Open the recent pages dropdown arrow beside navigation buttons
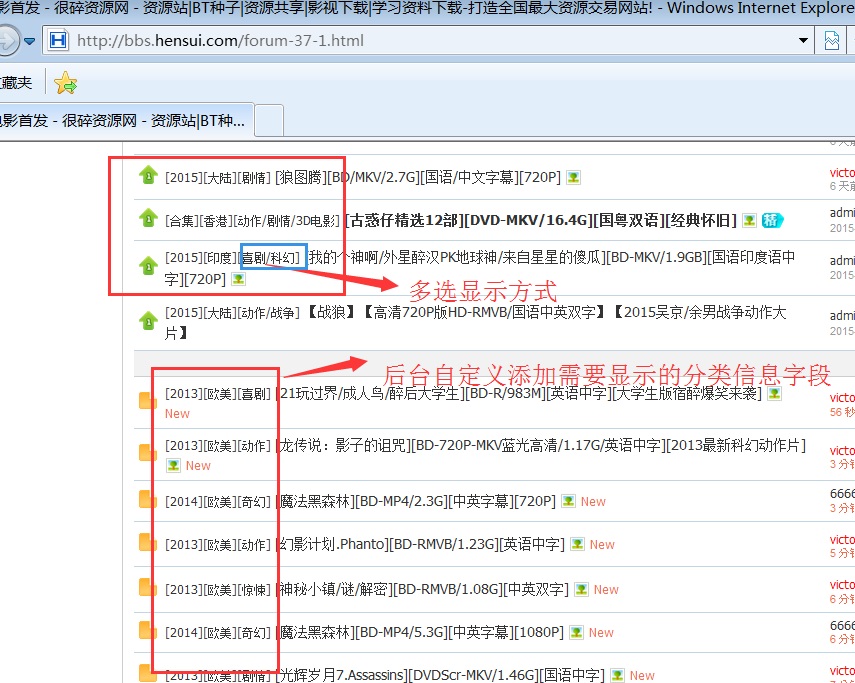 click(29, 41)
